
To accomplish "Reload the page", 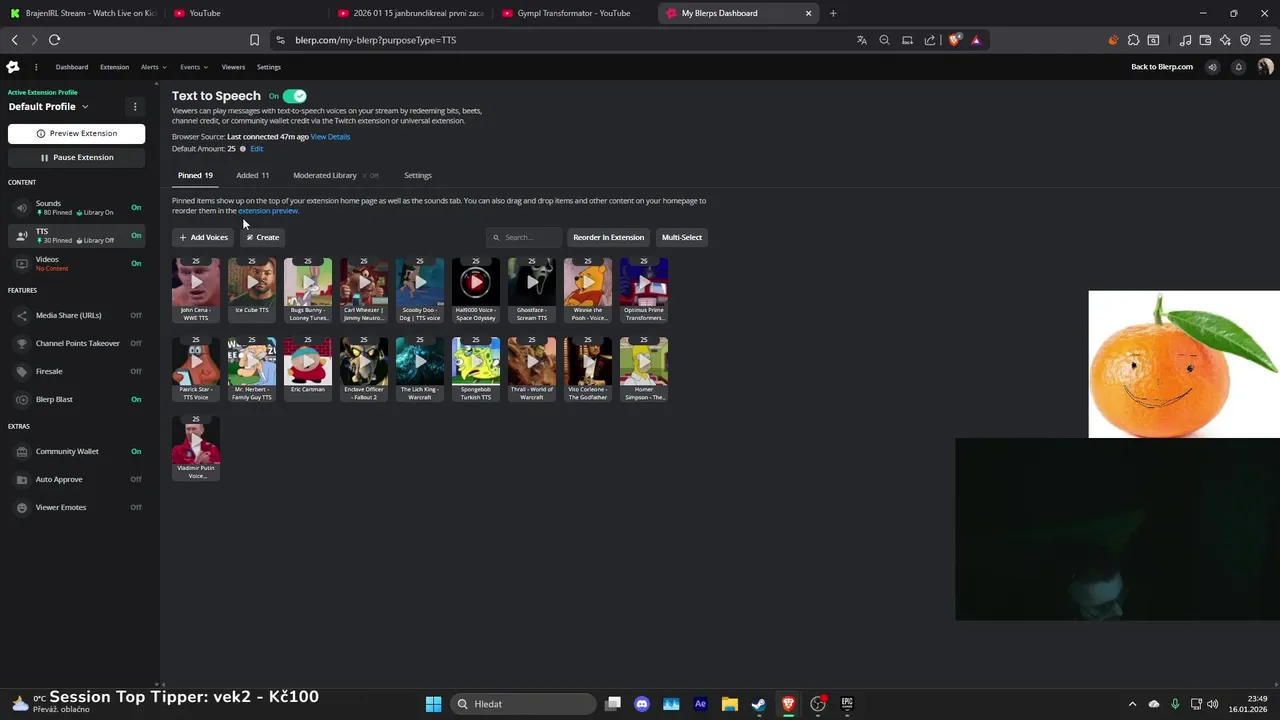I will pyautogui.click(x=54, y=40).
